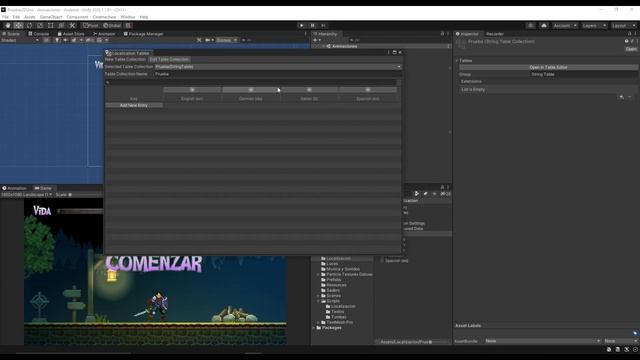Select the Prefabs folder in Project
The height and width of the screenshot is (360, 640).
331,280
